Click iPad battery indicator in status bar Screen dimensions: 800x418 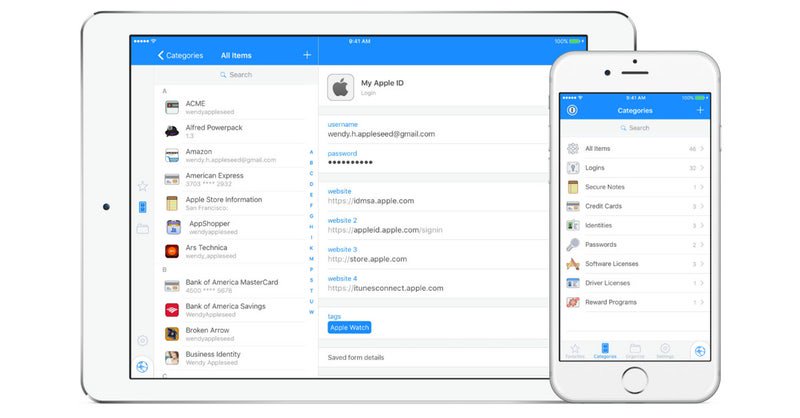pos(575,41)
